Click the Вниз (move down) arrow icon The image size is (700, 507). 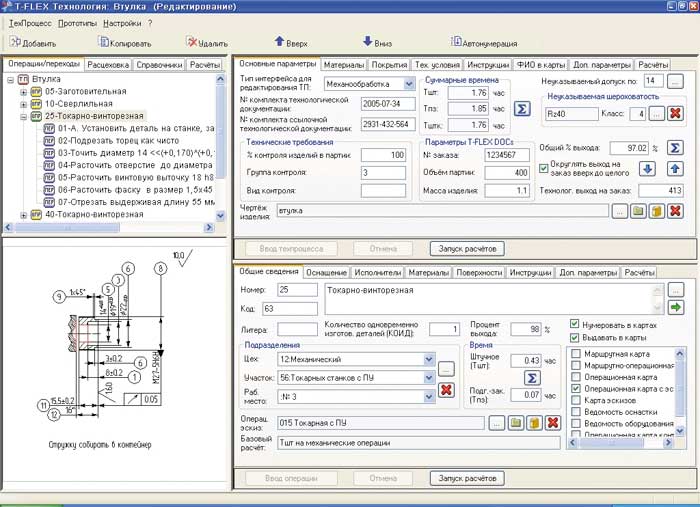click(368, 42)
